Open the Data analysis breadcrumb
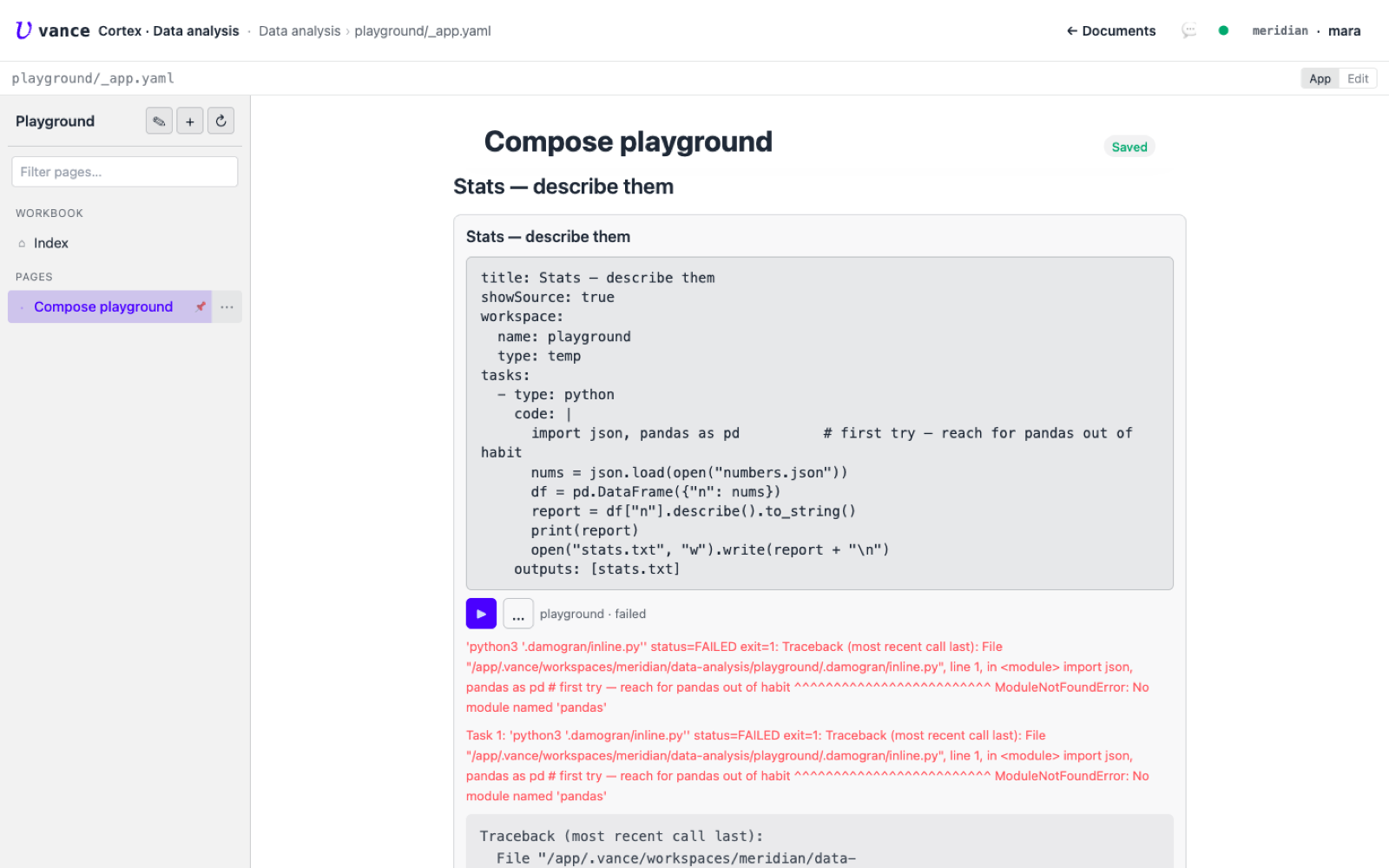This screenshot has width=1389, height=868. tap(300, 31)
